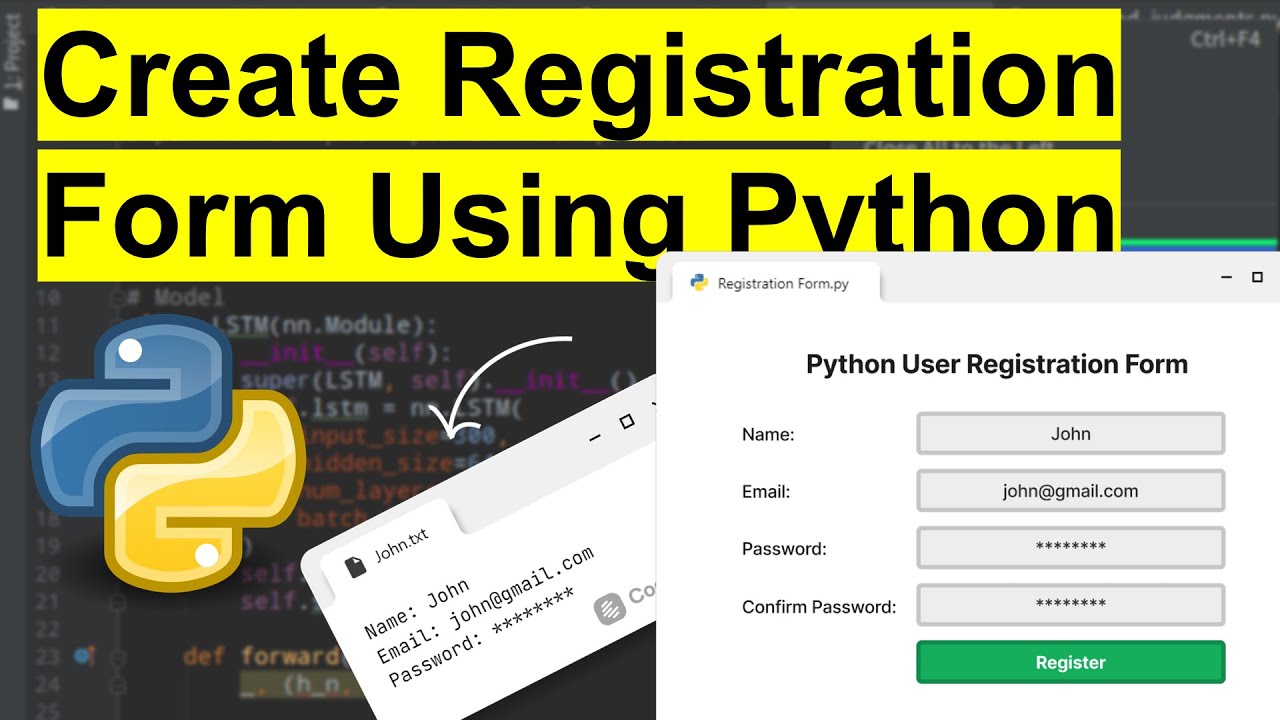Click the file icon on John.txt tab
Image resolution: width=1280 pixels, height=720 pixels.
click(355, 567)
